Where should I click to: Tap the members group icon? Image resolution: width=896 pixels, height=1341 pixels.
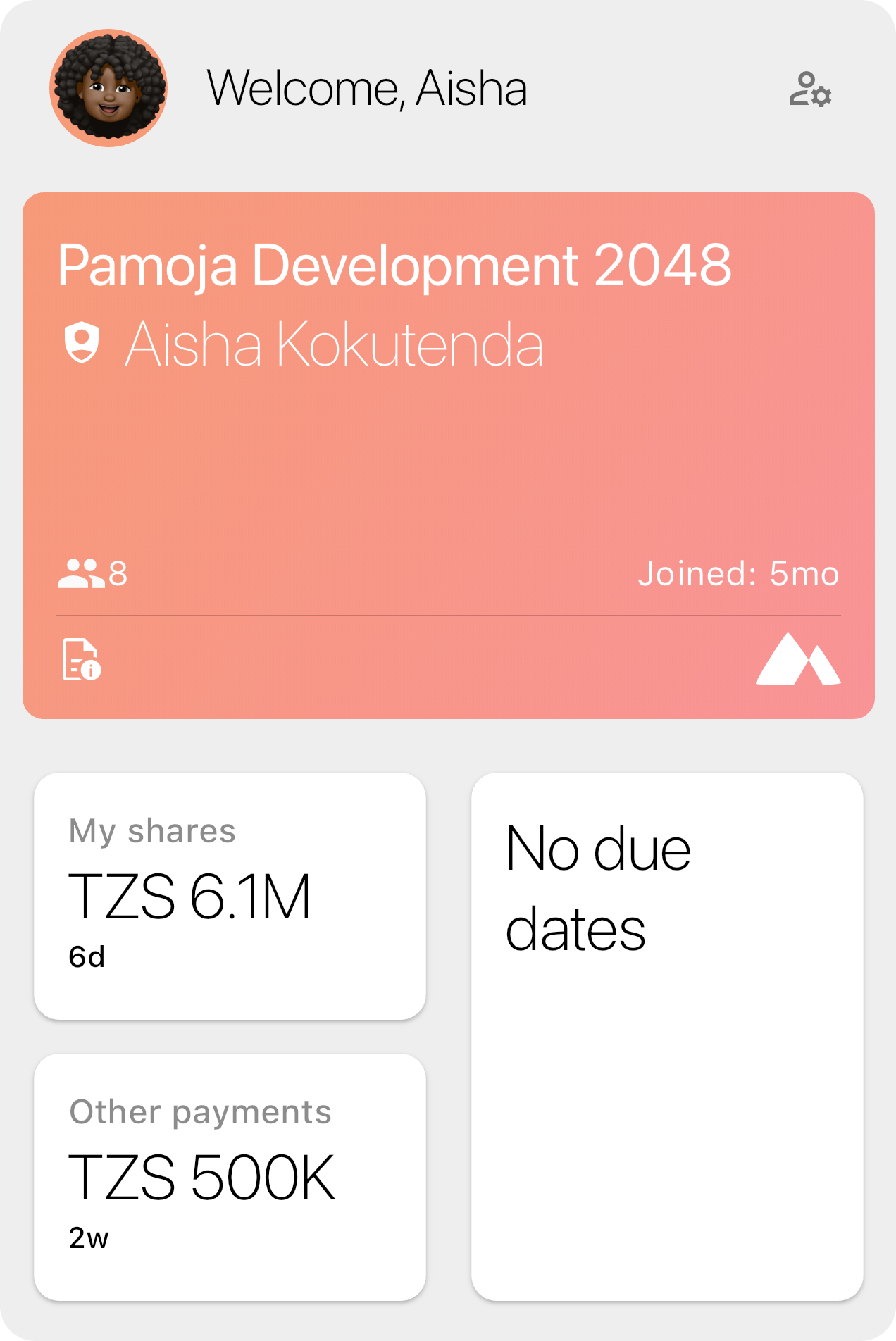(x=80, y=573)
